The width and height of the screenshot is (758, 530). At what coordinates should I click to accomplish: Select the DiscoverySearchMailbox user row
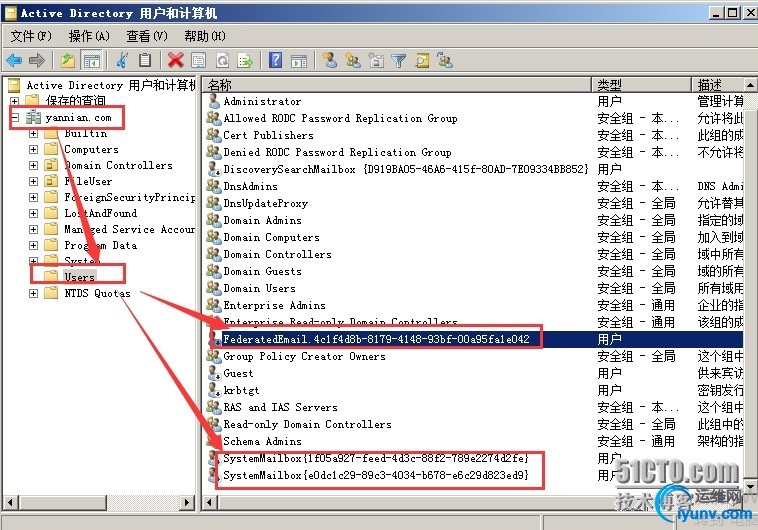406,169
